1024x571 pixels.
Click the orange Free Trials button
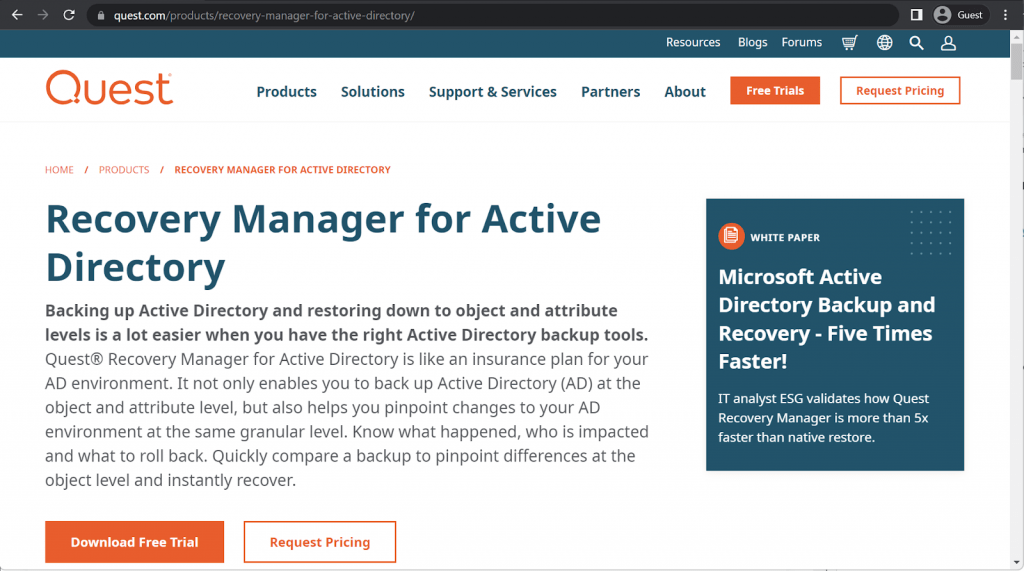(775, 91)
